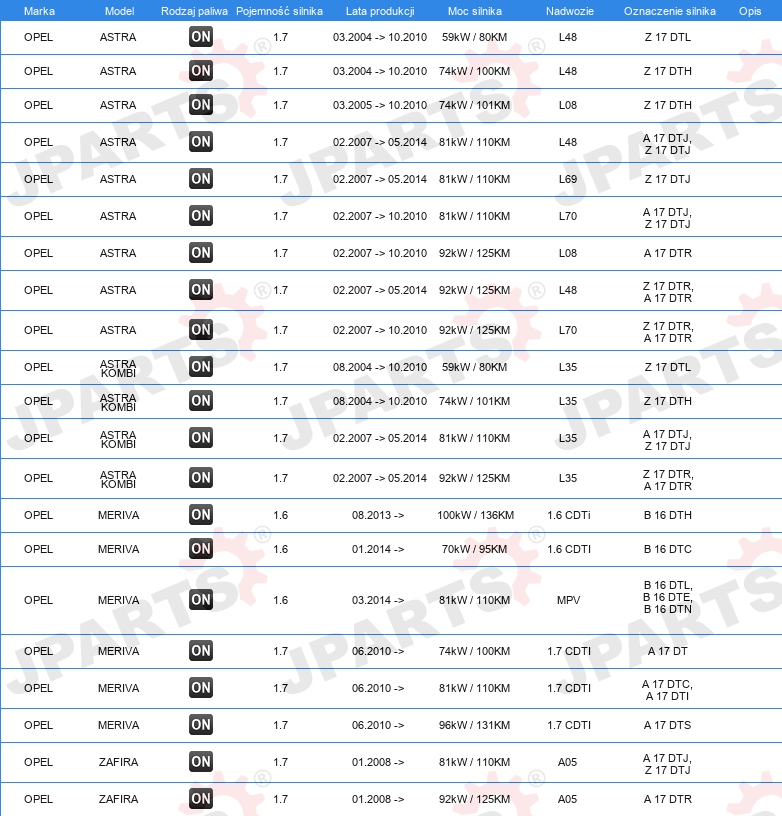Click the Marka column header

40,11
